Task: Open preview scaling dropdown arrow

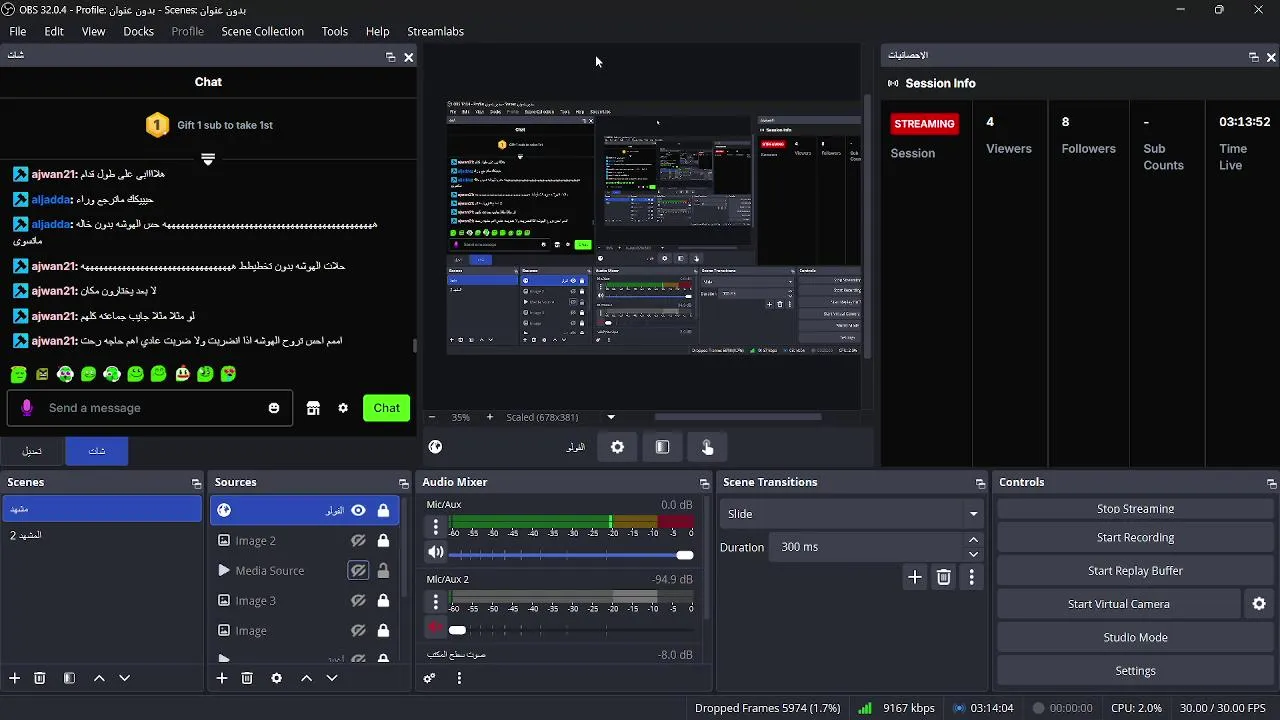Action: tap(611, 417)
